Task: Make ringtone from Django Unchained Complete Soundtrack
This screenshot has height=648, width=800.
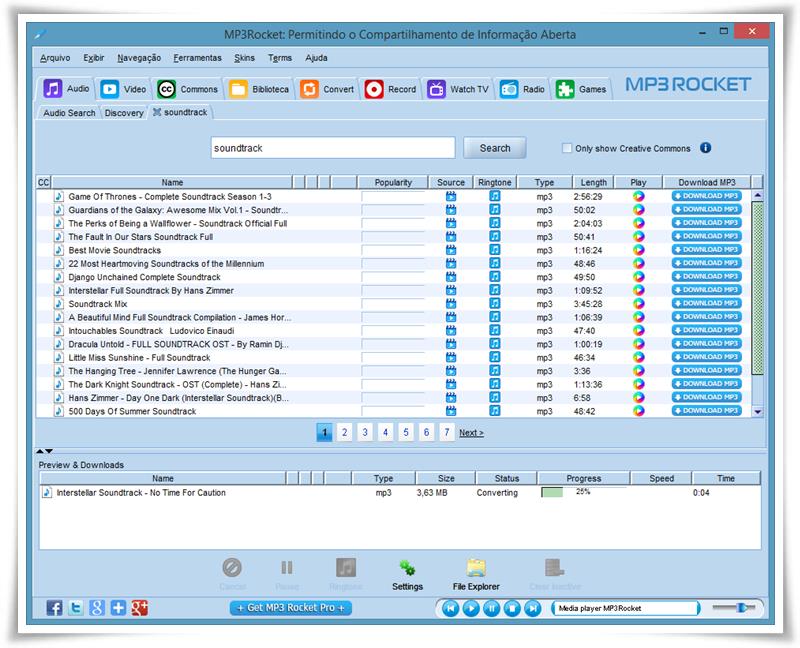Action: [x=494, y=277]
